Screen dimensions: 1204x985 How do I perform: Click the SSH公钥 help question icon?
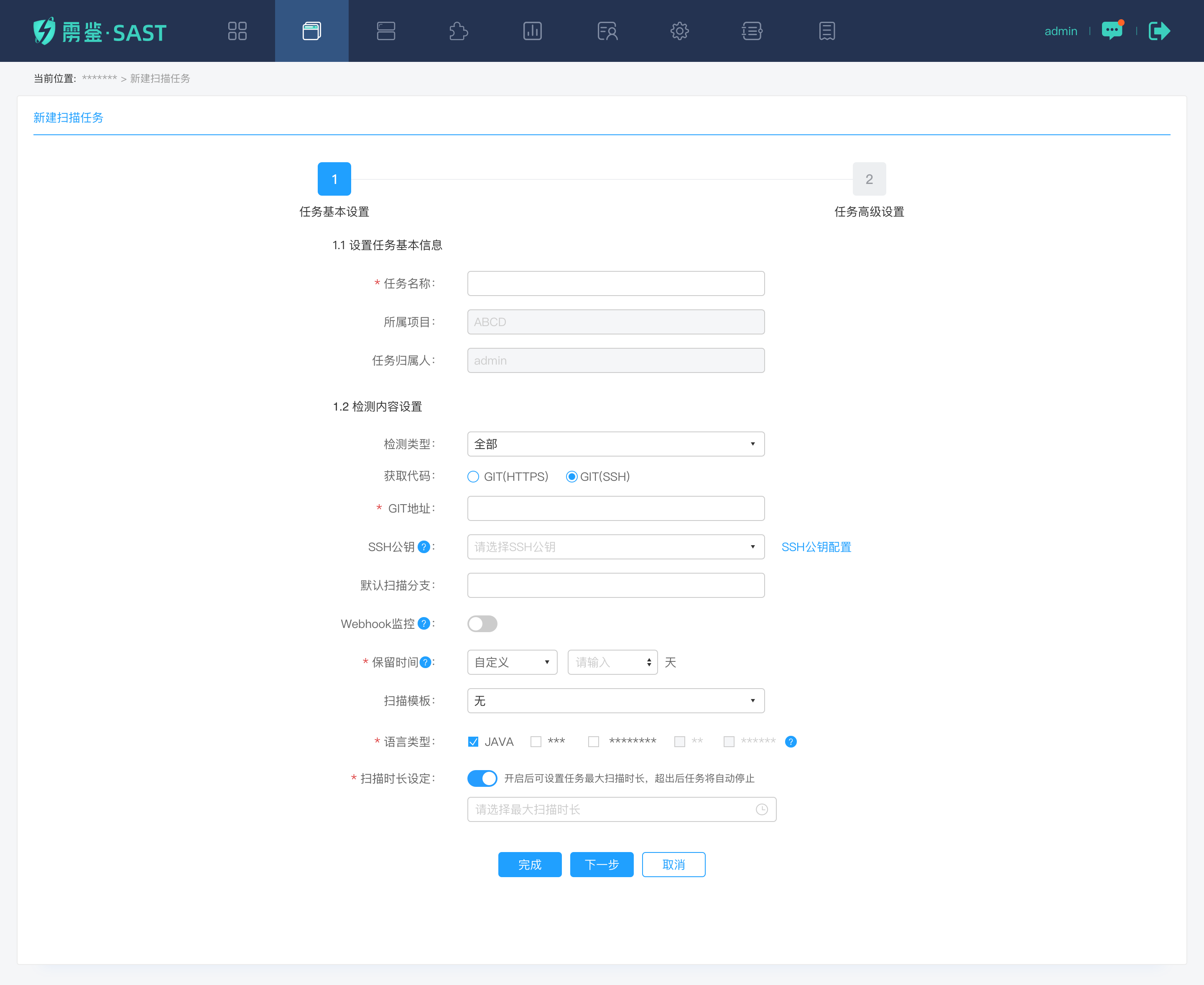coord(423,547)
